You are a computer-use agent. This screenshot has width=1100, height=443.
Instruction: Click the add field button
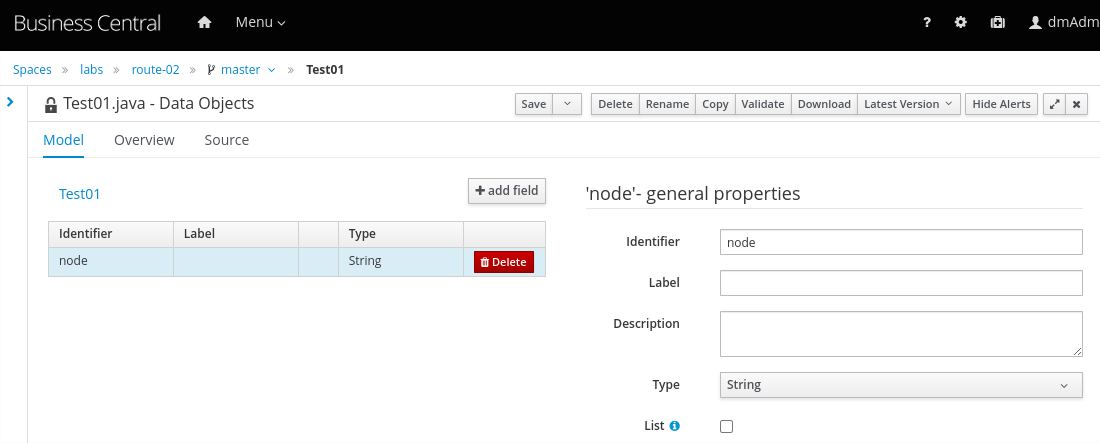(507, 191)
